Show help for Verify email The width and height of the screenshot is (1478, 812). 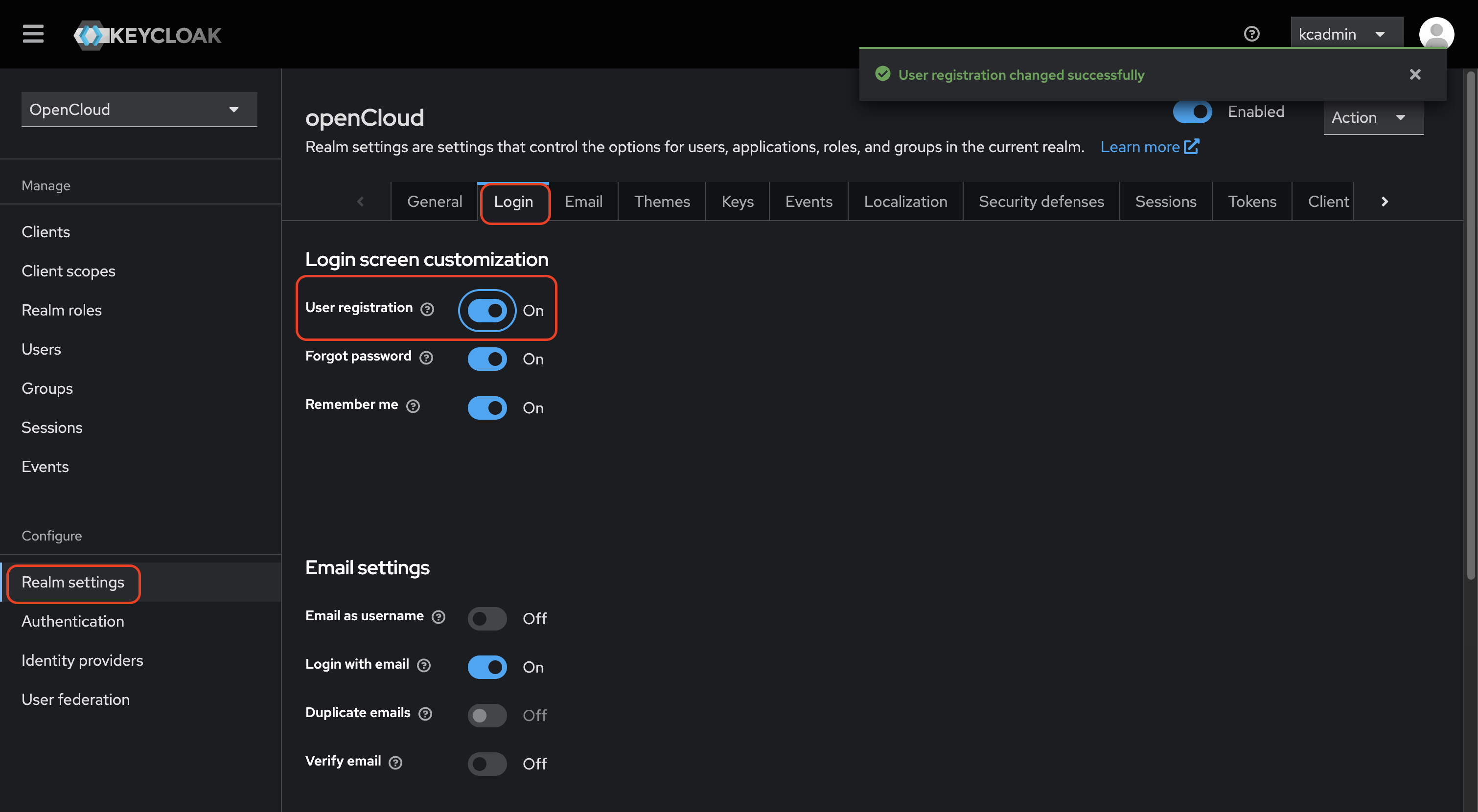coord(395,762)
